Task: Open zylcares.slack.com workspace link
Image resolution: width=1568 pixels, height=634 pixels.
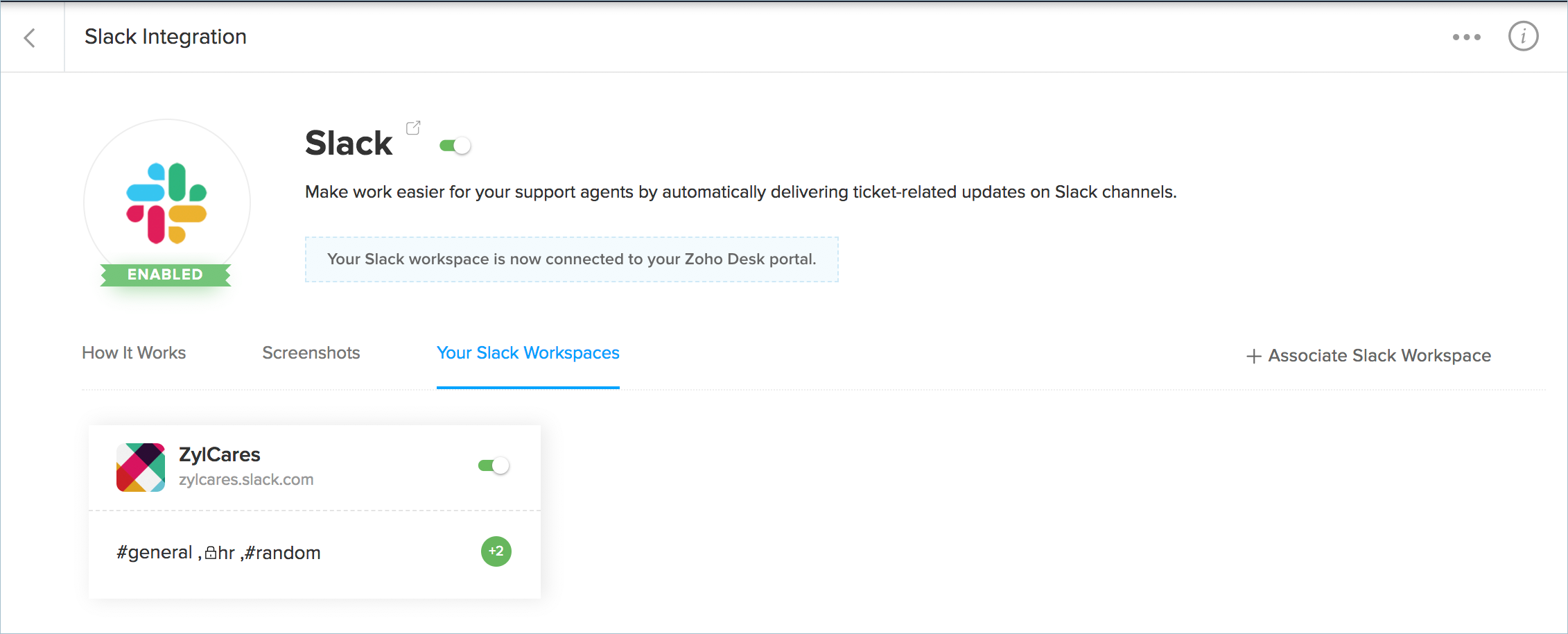Action: tap(246, 479)
